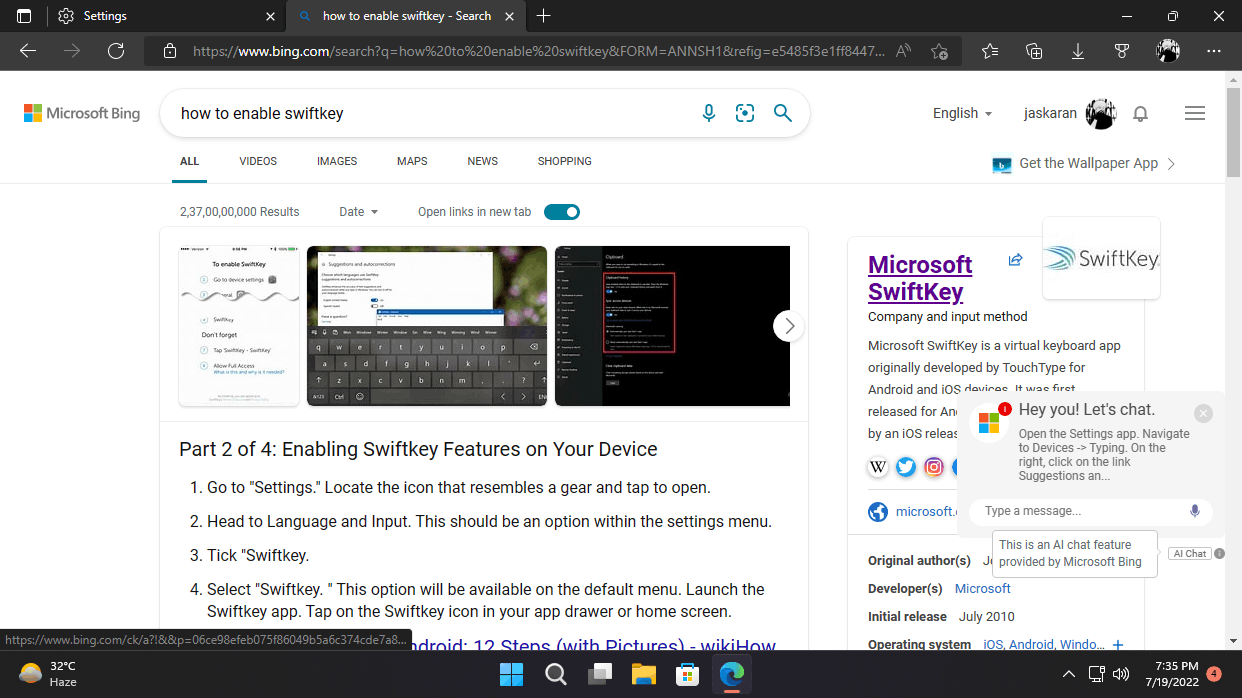Expand more operating systems plus icon

[x=1118, y=645]
